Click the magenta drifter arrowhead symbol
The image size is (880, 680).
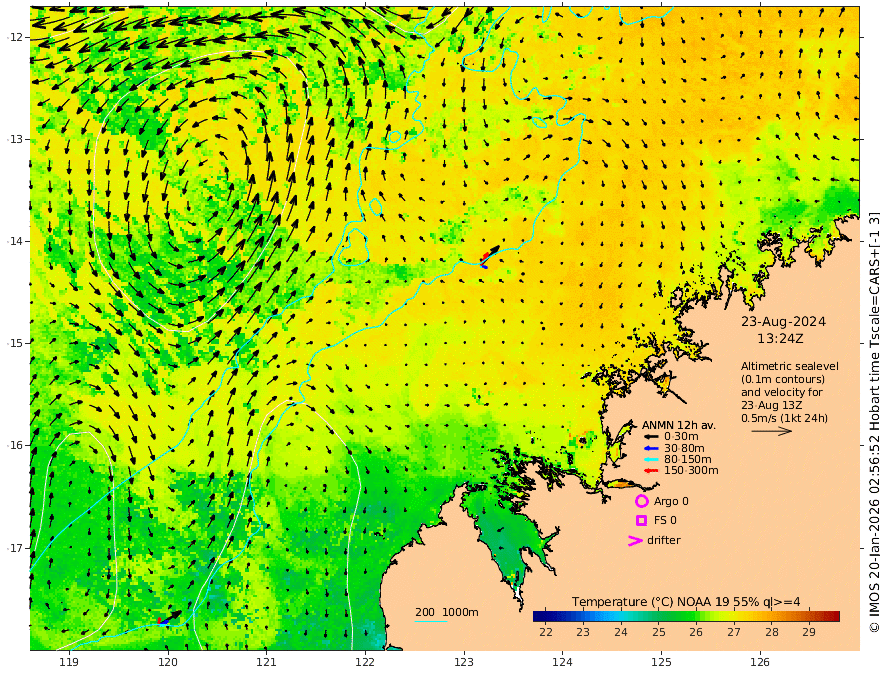635,540
